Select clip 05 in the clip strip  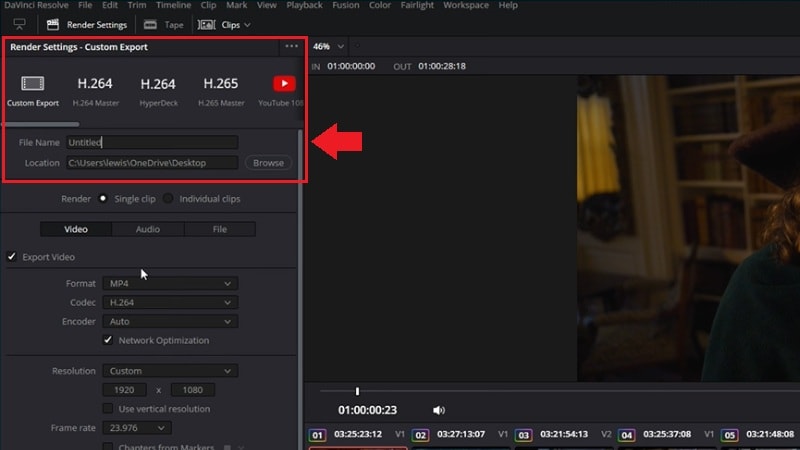pyautogui.click(x=730, y=435)
